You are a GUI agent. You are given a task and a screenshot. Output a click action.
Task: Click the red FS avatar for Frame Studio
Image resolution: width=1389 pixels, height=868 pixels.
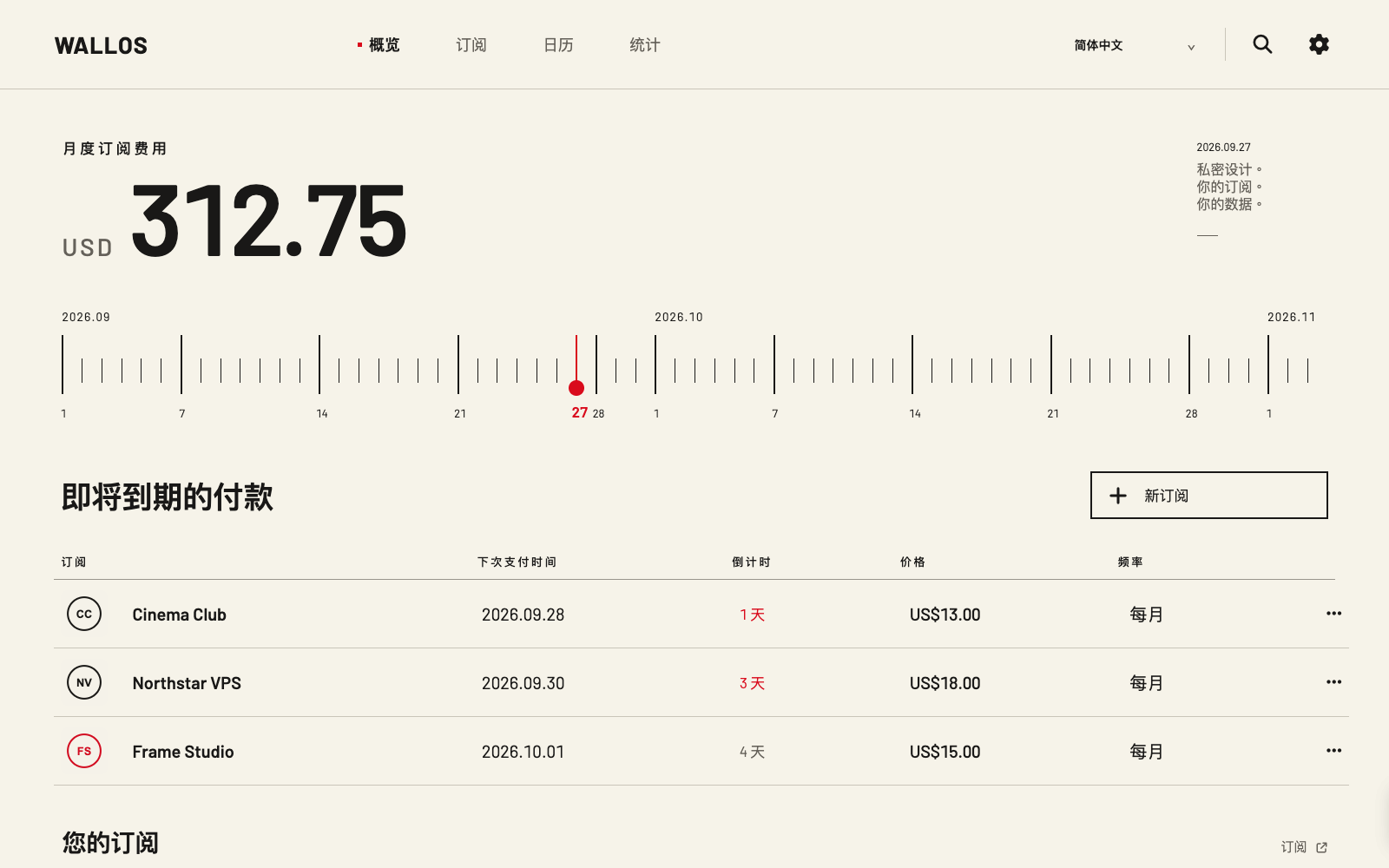click(x=84, y=751)
